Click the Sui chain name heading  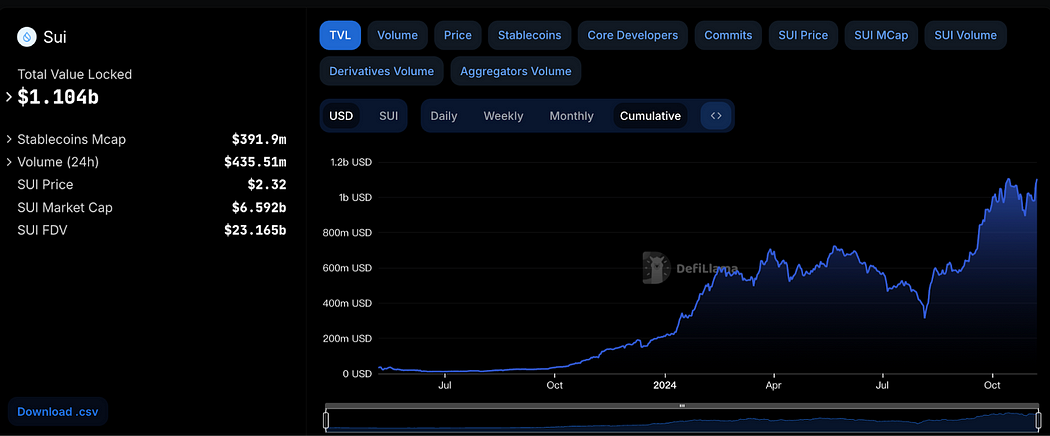tap(55, 37)
